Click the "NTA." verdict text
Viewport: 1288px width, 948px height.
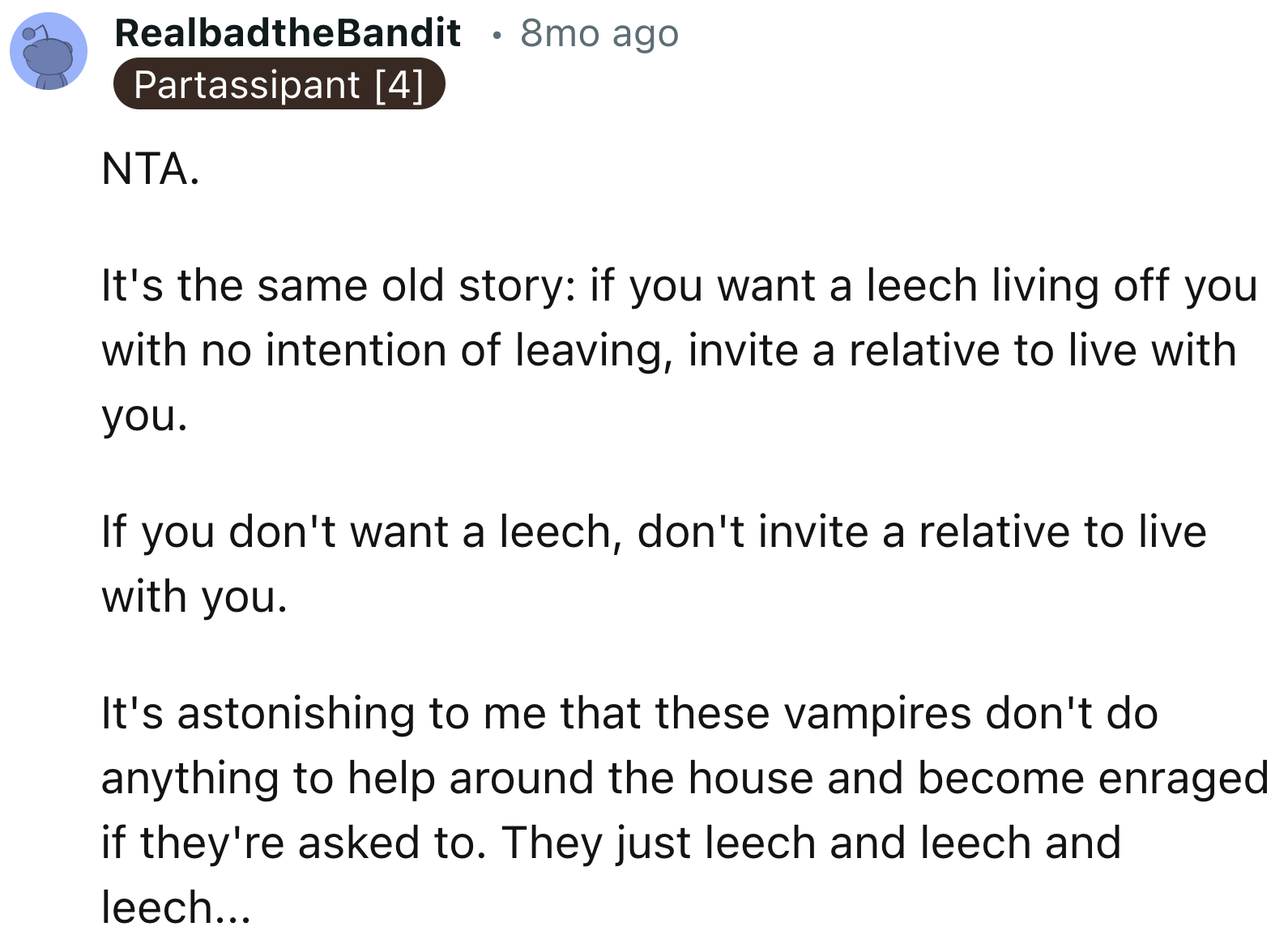pos(151,169)
